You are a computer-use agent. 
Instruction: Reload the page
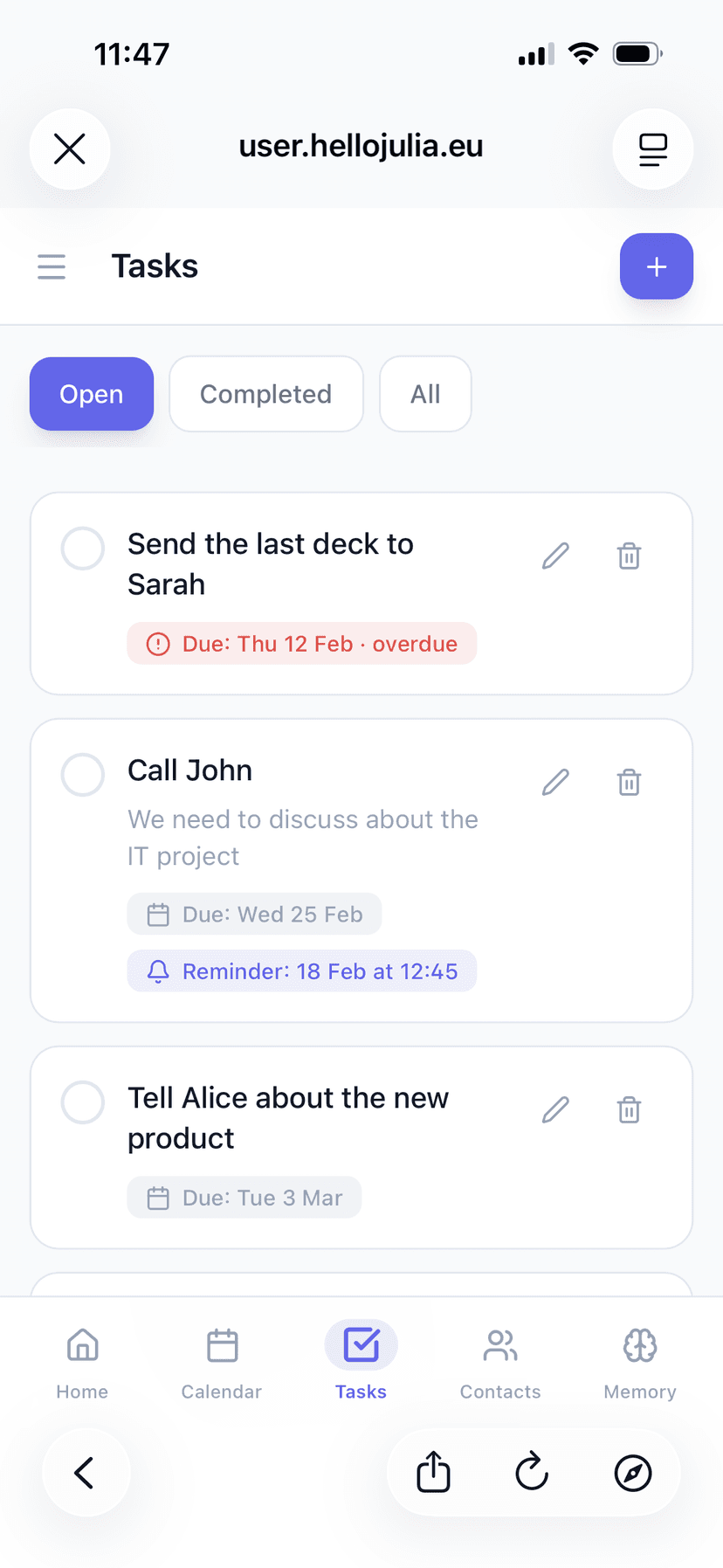coord(532,1472)
